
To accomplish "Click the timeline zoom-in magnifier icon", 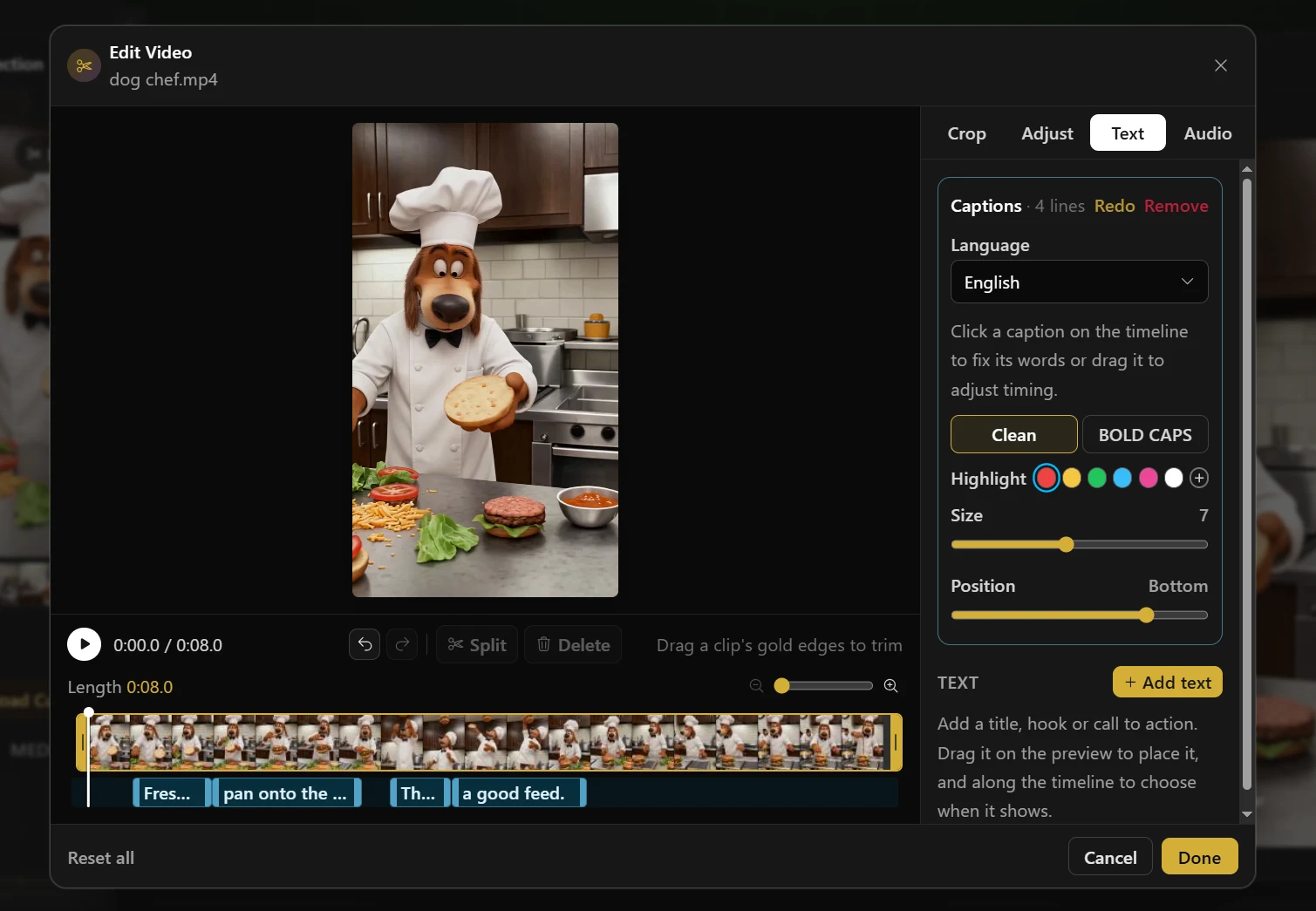I will click(890, 686).
